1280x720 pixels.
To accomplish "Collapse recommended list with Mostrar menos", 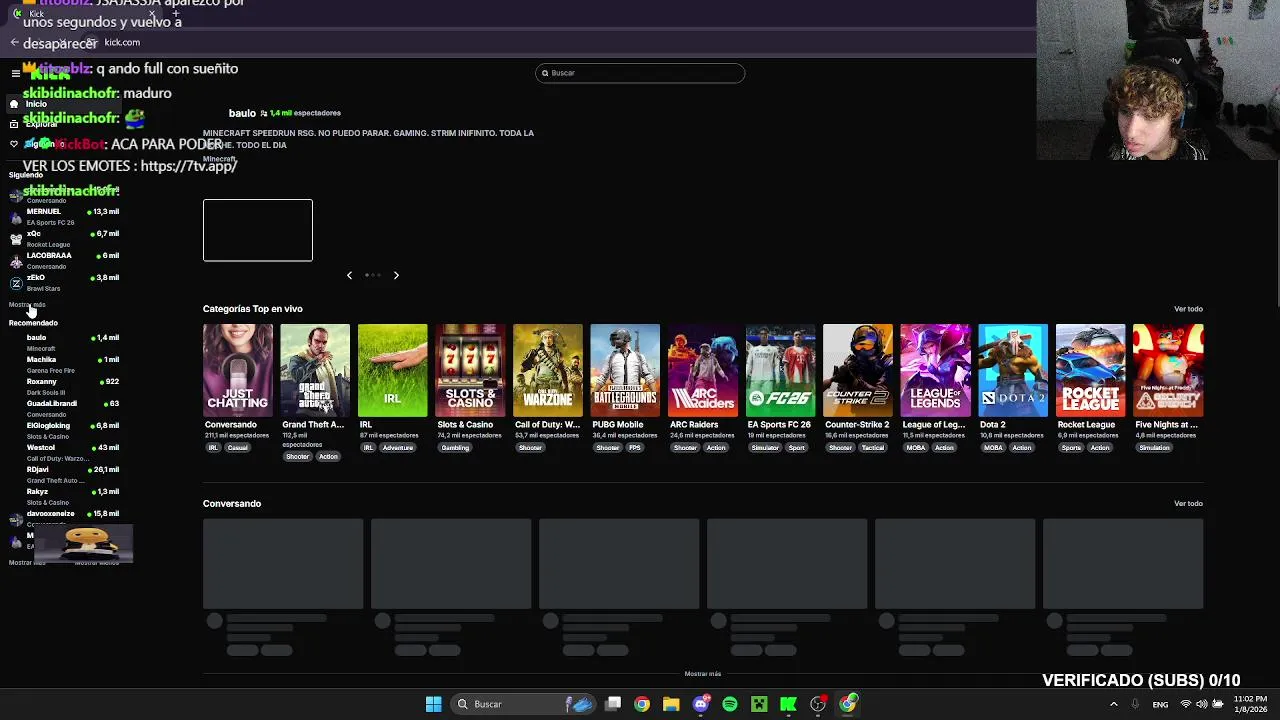I will coord(97,563).
